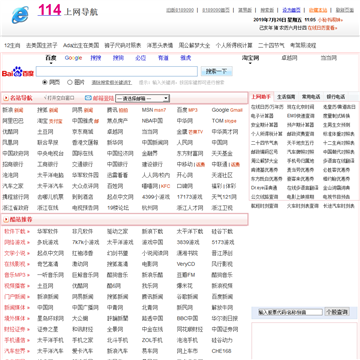Open the 17173游戏 link

click(189, 197)
